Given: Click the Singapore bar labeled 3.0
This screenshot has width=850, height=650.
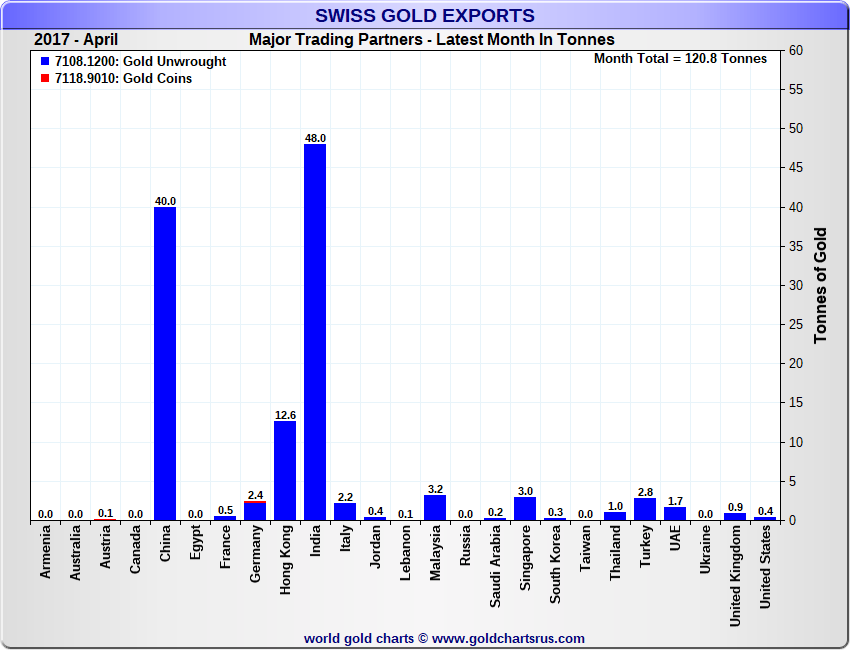Looking at the screenshot, I should coord(525,509).
